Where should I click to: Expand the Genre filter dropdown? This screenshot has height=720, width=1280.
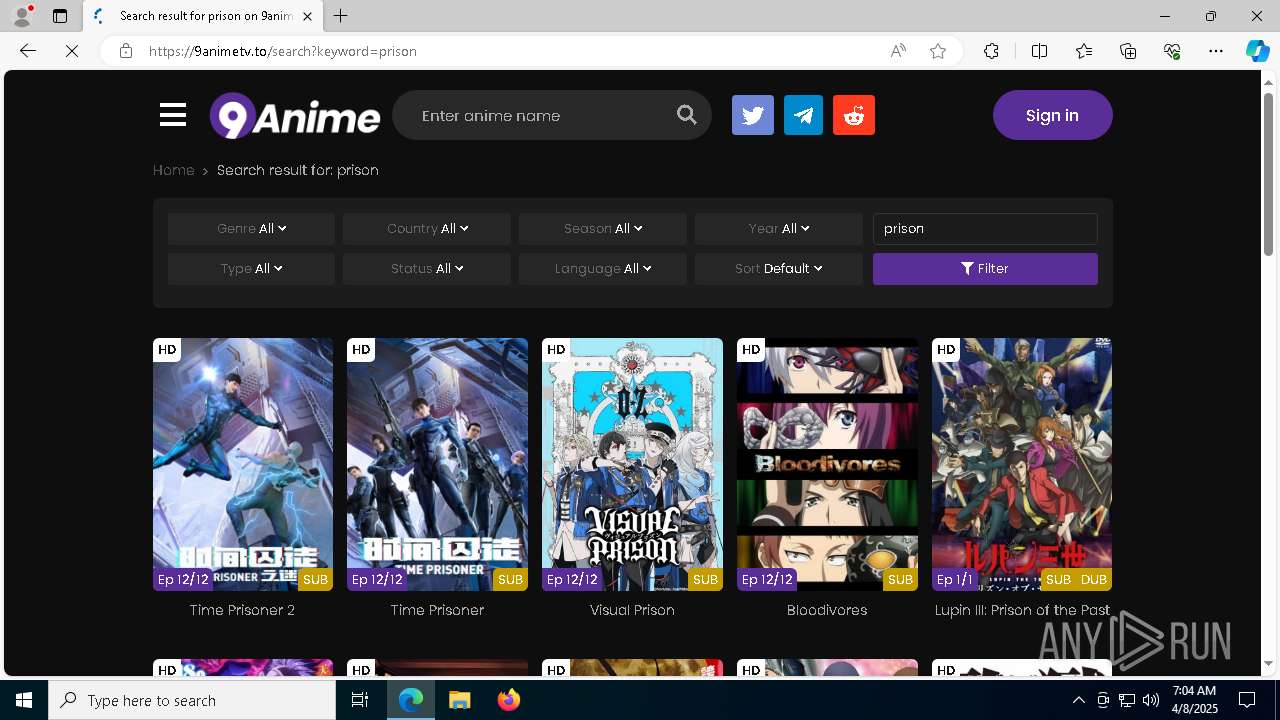coord(251,229)
